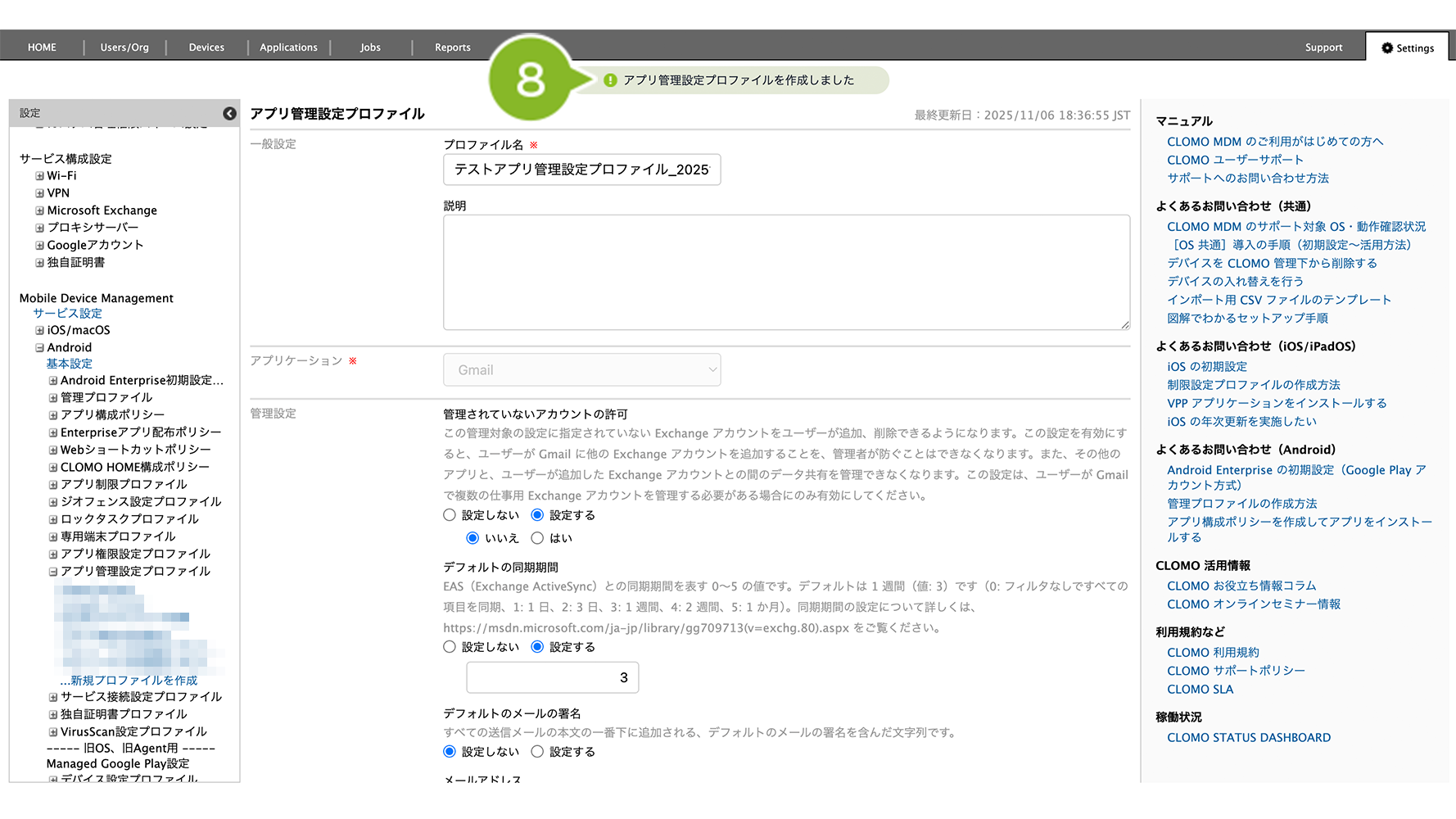1456x819 pixels.
Task: Collapse the Android tree node
Action: (39, 348)
